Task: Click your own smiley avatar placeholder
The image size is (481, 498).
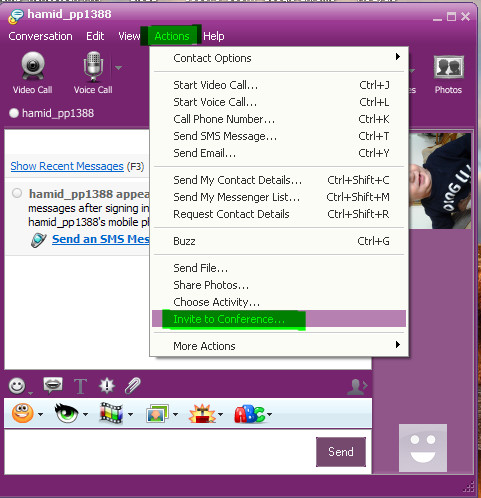Action: click(423, 448)
